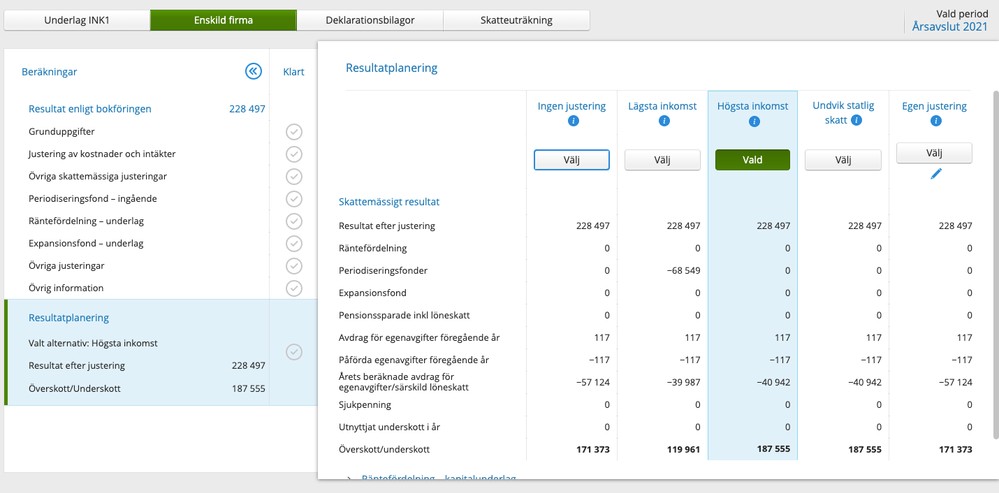Click info icon under Högsta inkomst
999x493 pixels.
click(x=753, y=122)
